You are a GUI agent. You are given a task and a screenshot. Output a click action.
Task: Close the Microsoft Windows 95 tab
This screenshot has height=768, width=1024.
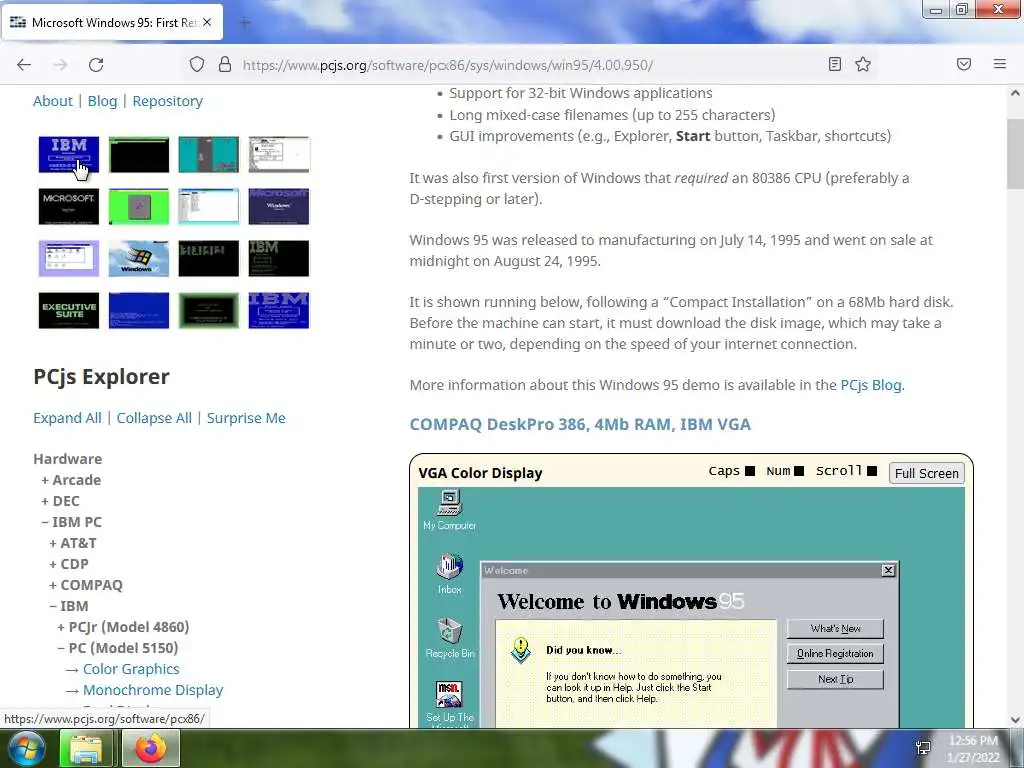[207, 22]
